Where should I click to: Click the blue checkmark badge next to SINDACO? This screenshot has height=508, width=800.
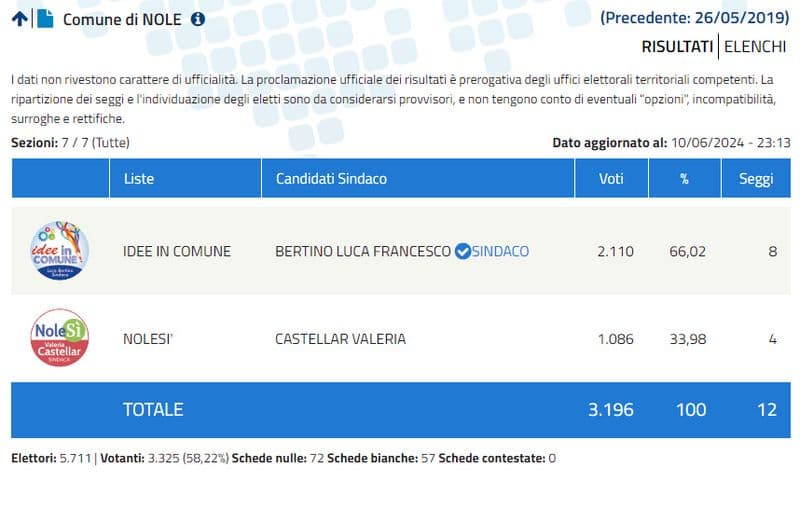pyautogui.click(x=462, y=251)
